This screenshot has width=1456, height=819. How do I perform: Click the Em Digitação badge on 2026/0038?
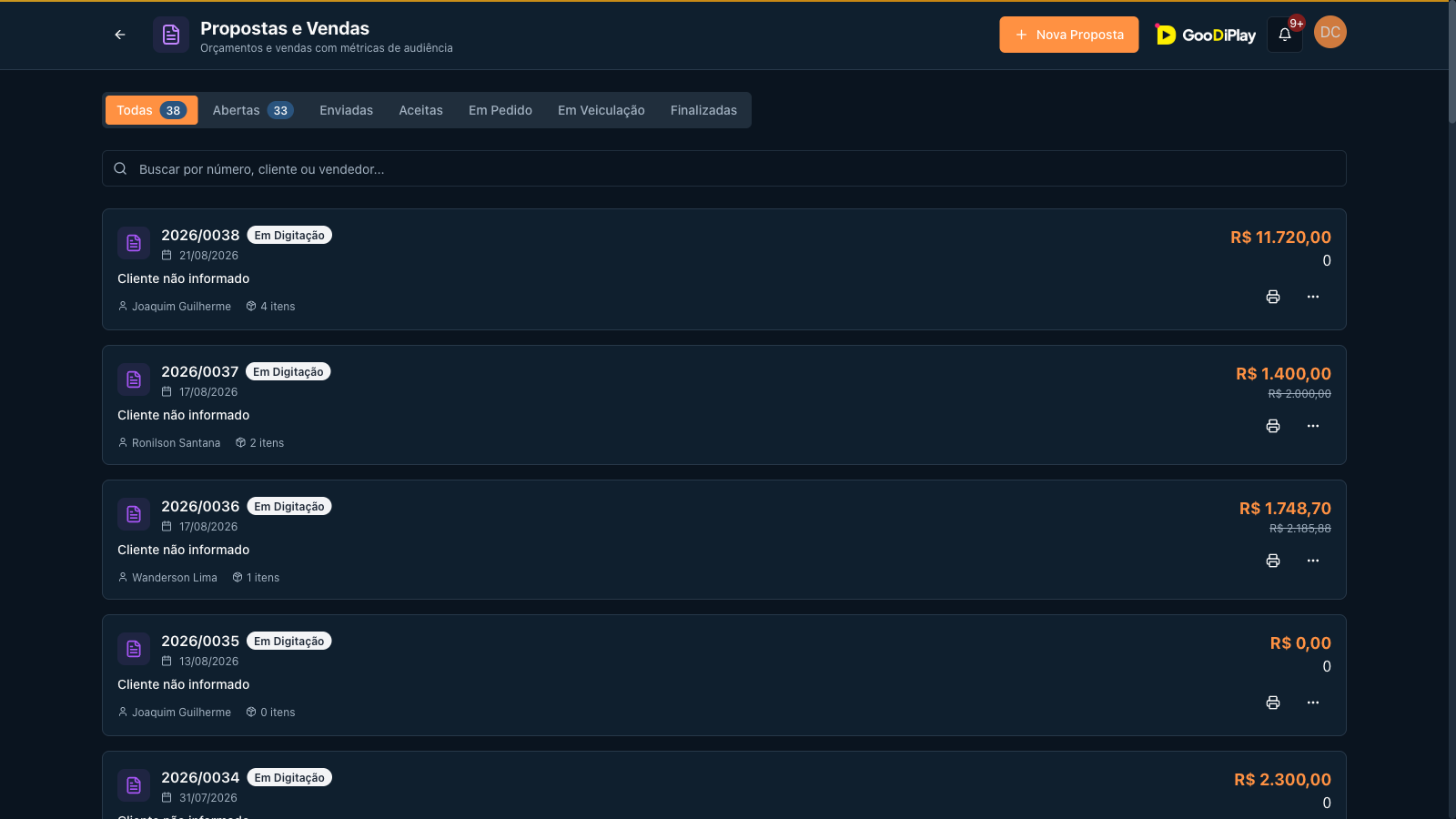(289, 235)
